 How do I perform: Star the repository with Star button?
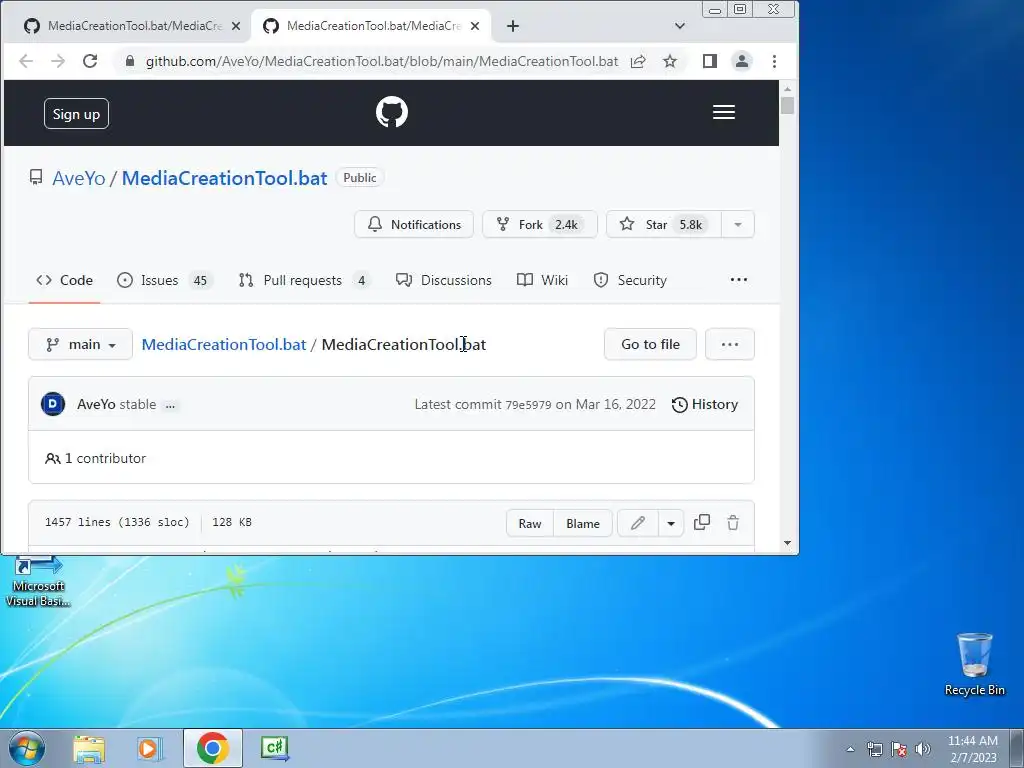(664, 224)
